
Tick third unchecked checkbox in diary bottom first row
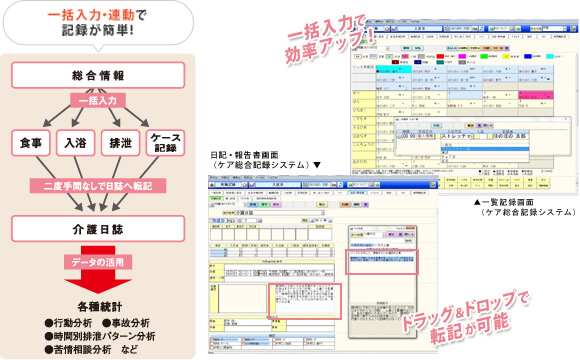coord(274,340)
